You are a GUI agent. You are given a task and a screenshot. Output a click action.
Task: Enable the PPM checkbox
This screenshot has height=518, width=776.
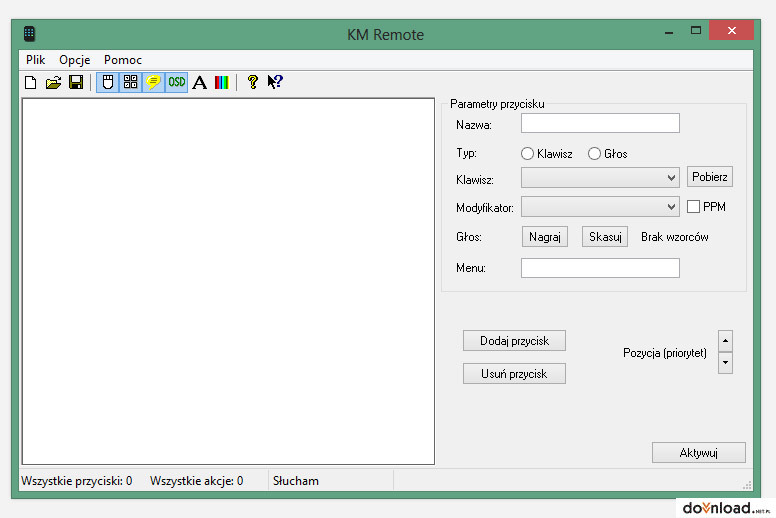click(x=693, y=207)
